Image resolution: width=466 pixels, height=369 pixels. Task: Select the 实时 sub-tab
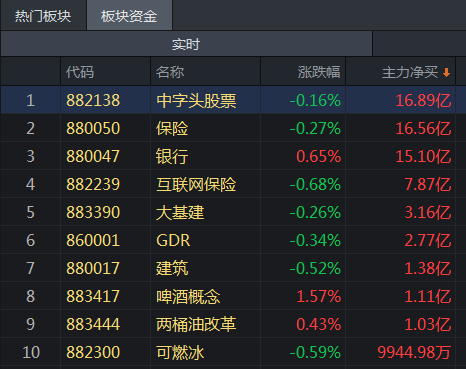point(186,44)
